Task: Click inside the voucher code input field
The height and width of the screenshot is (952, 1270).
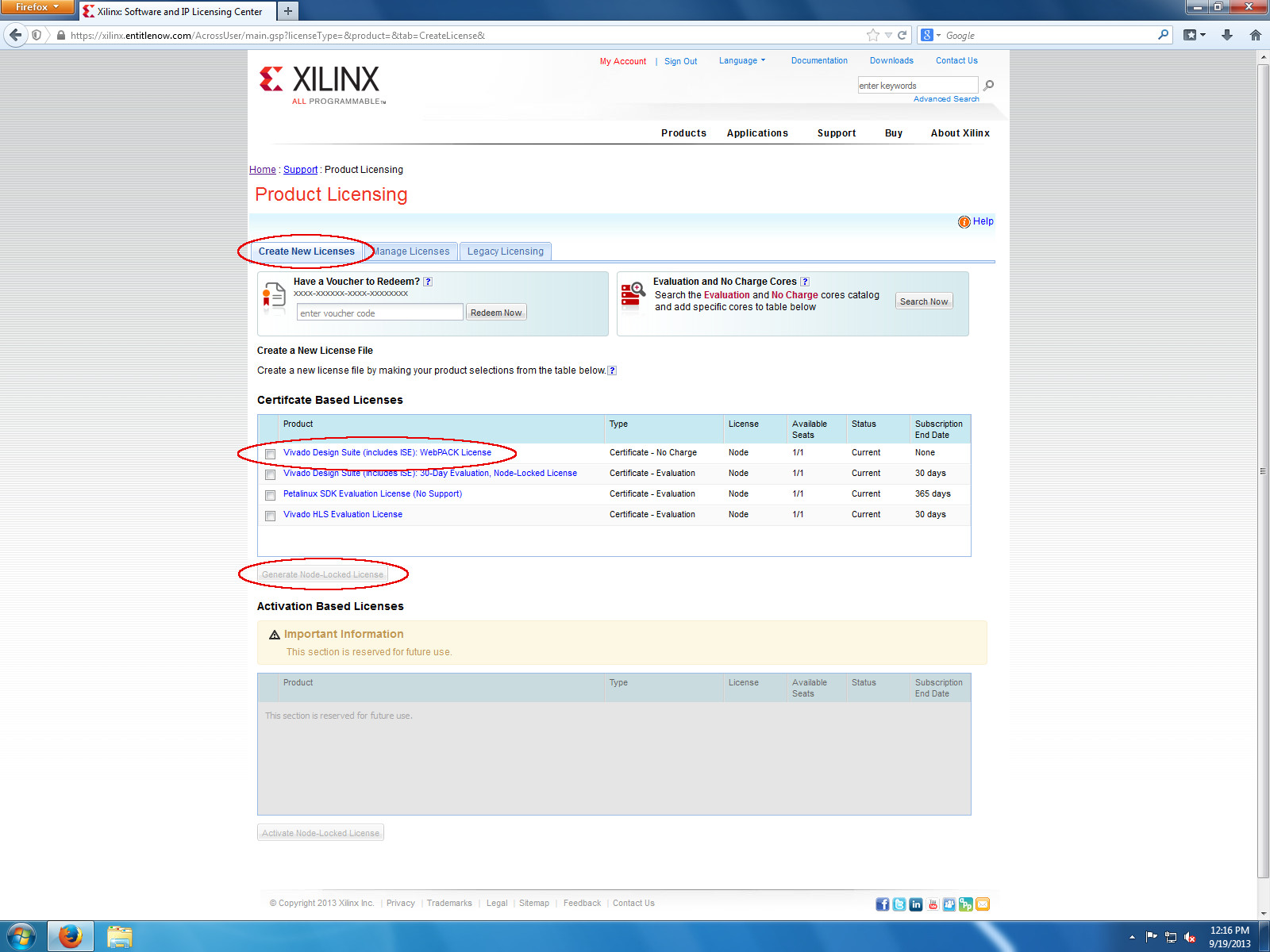Action: [x=379, y=313]
